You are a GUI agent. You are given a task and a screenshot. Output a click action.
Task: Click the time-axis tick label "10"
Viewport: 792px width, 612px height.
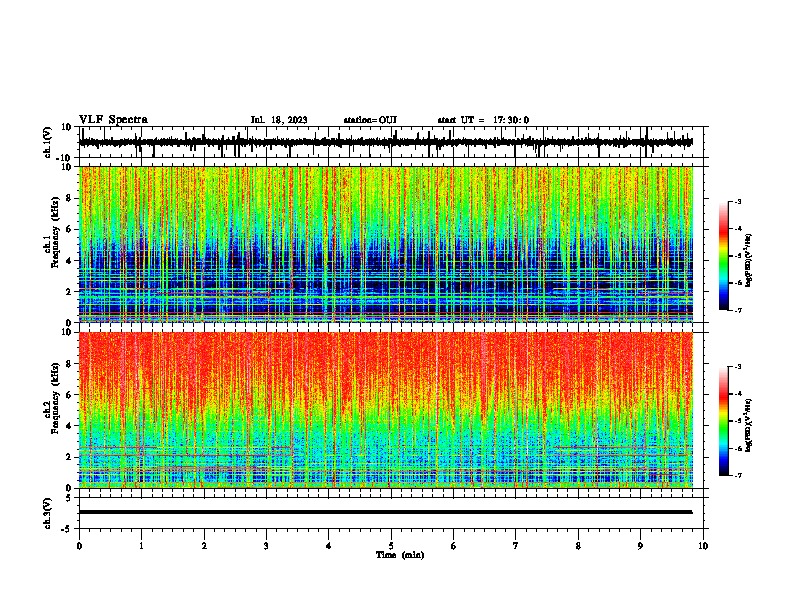pos(703,546)
